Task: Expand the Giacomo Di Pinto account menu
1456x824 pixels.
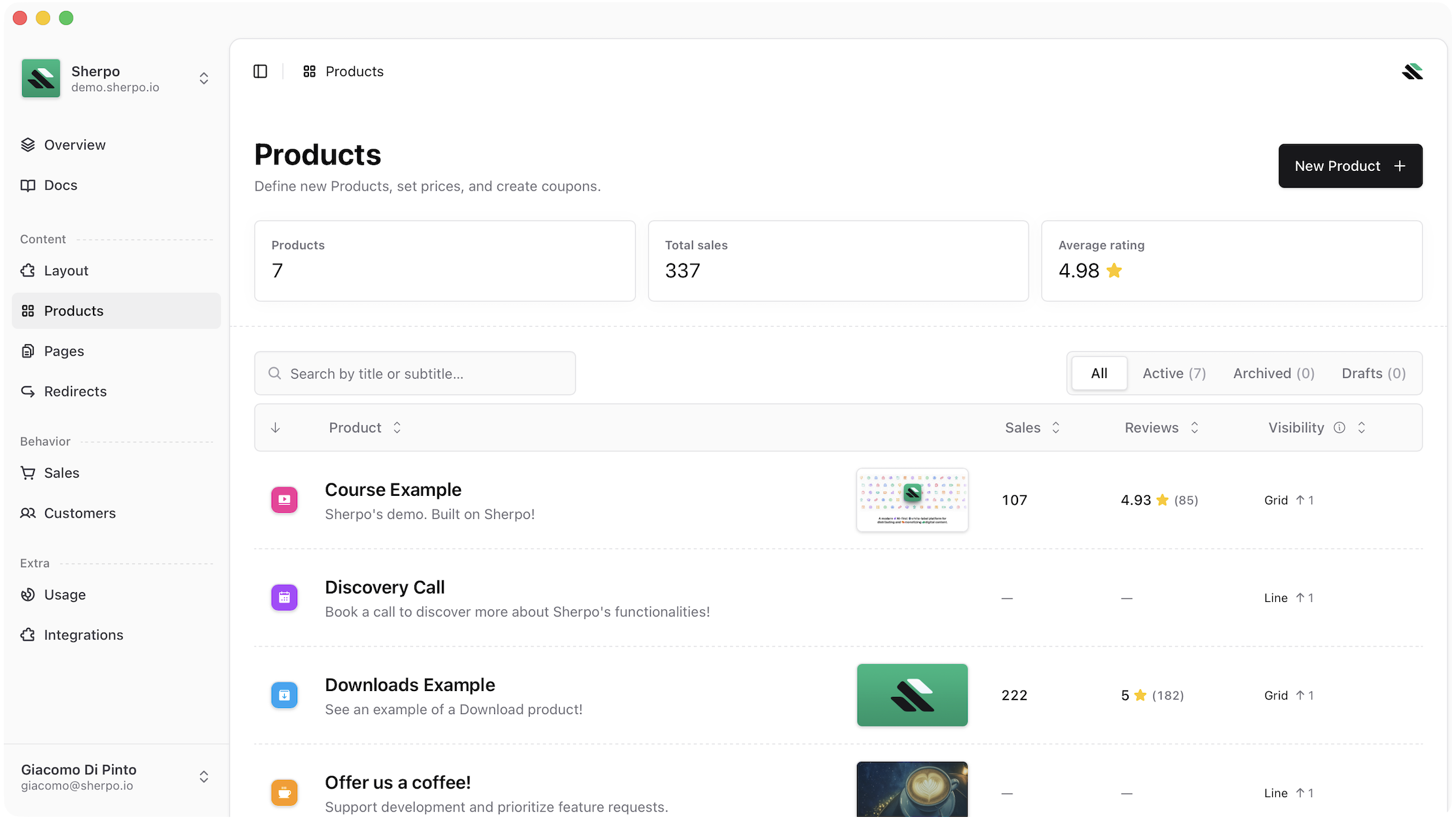Action: pos(204,777)
